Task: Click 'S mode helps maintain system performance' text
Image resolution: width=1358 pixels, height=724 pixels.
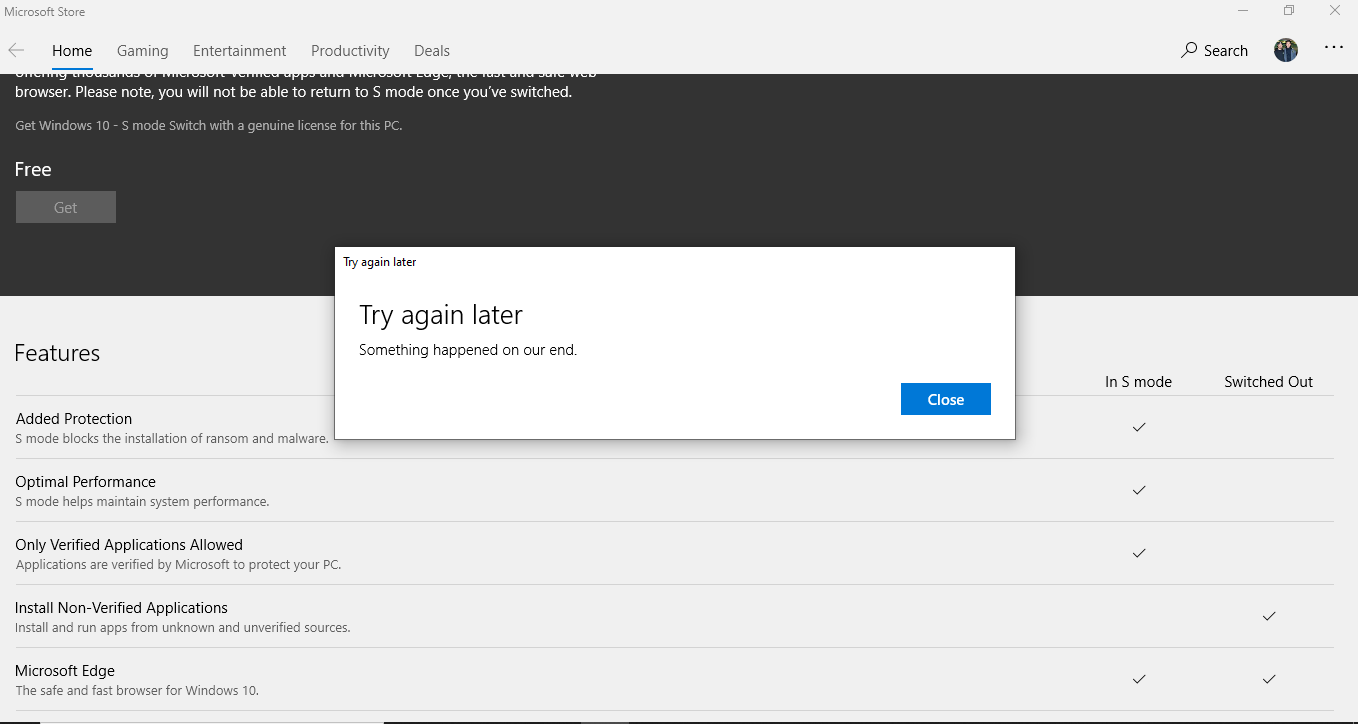Action: click(142, 502)
